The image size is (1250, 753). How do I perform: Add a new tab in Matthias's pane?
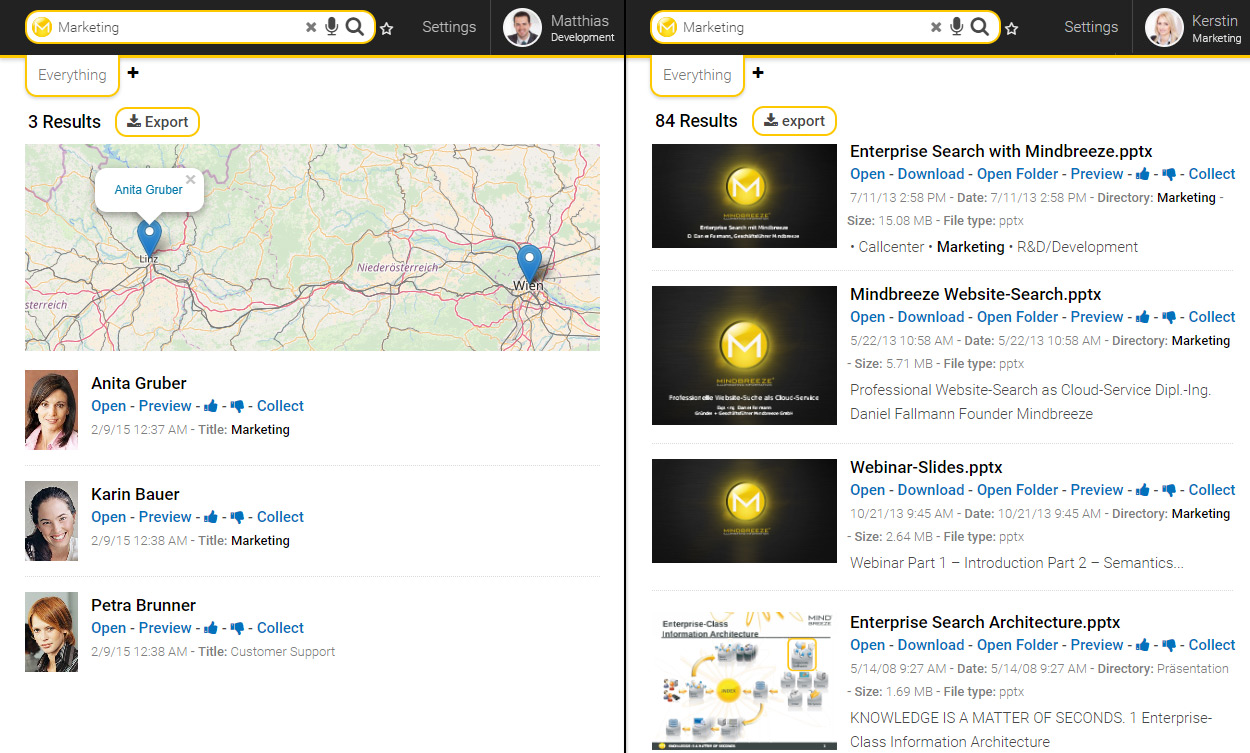tap(133, 72)
